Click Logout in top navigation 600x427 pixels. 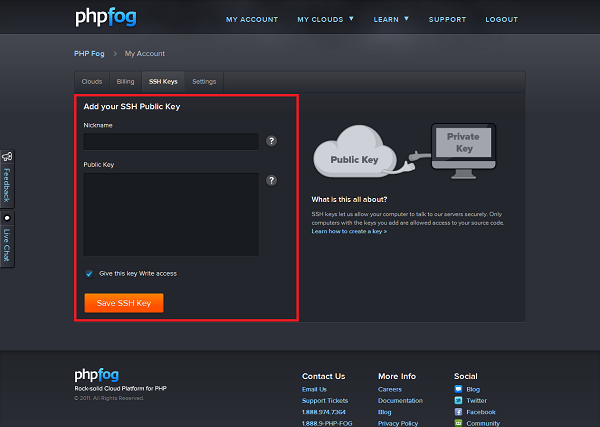pos(501,20)
